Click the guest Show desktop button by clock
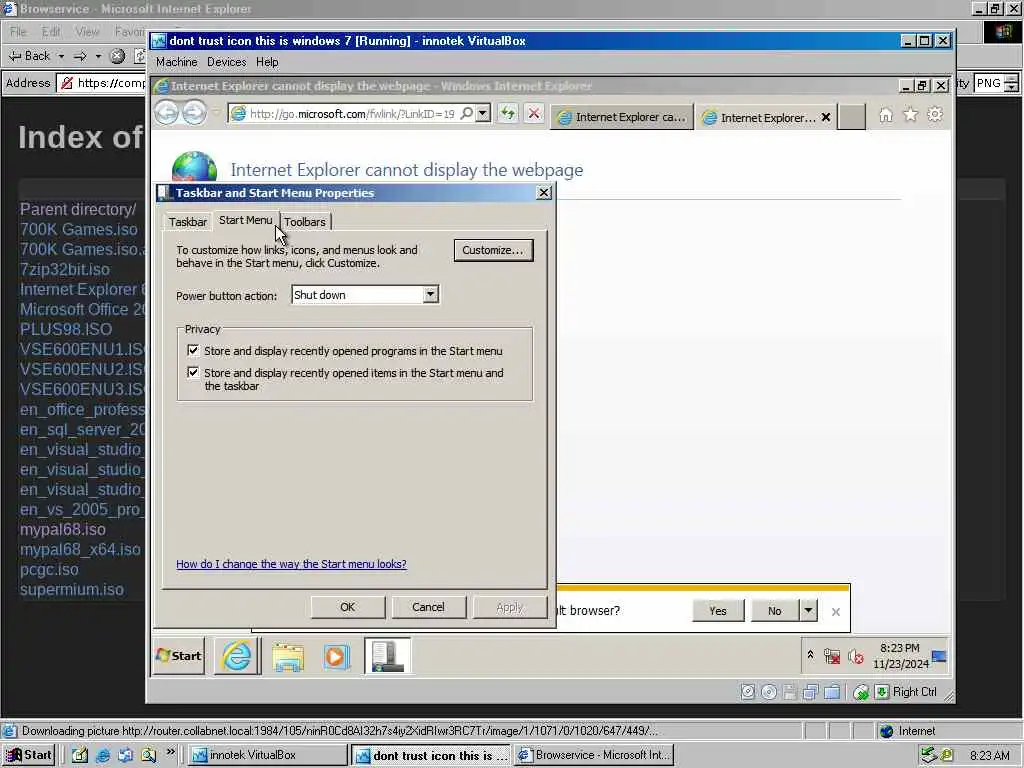Image resolution: width=1024 pixels, height=768 pixels. tap(939, 656)
